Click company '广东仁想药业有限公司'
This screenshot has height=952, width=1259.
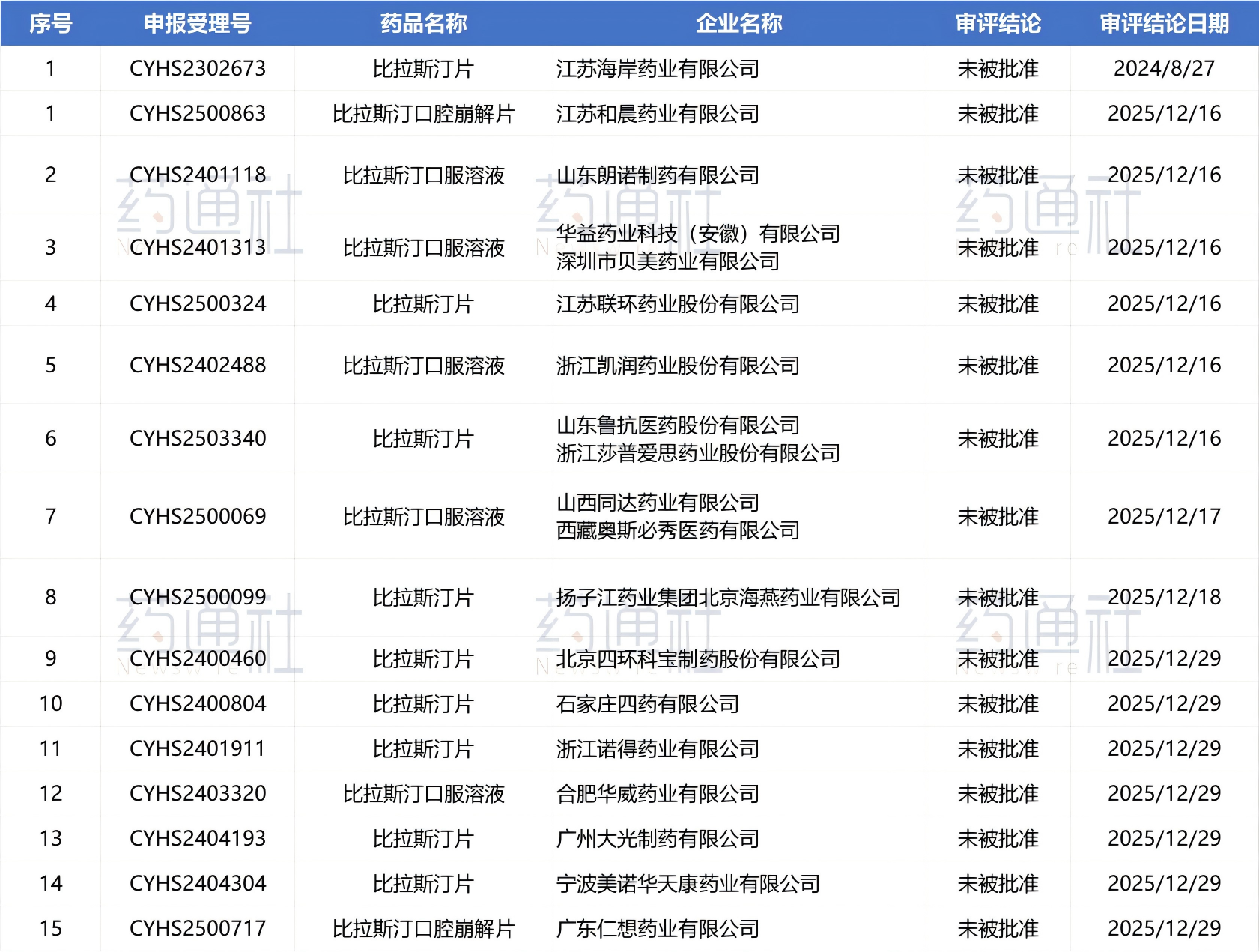pos(658,929)
